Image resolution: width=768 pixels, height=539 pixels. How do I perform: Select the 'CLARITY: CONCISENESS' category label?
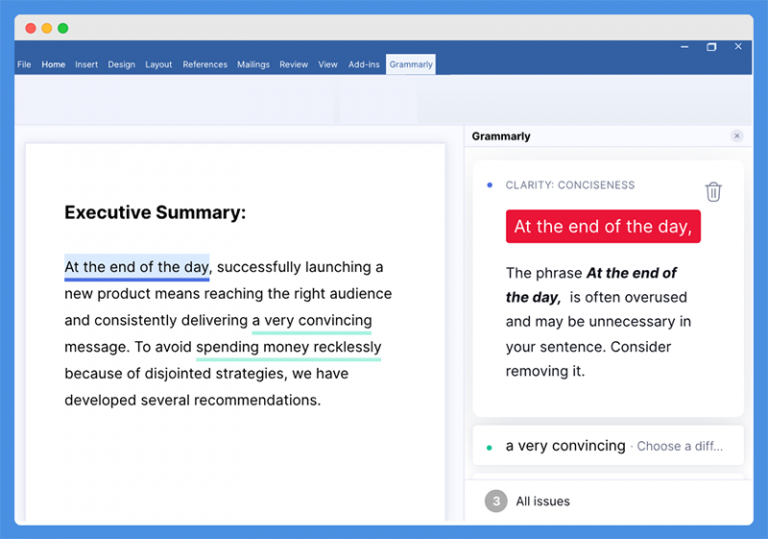[x=570, y=185]
